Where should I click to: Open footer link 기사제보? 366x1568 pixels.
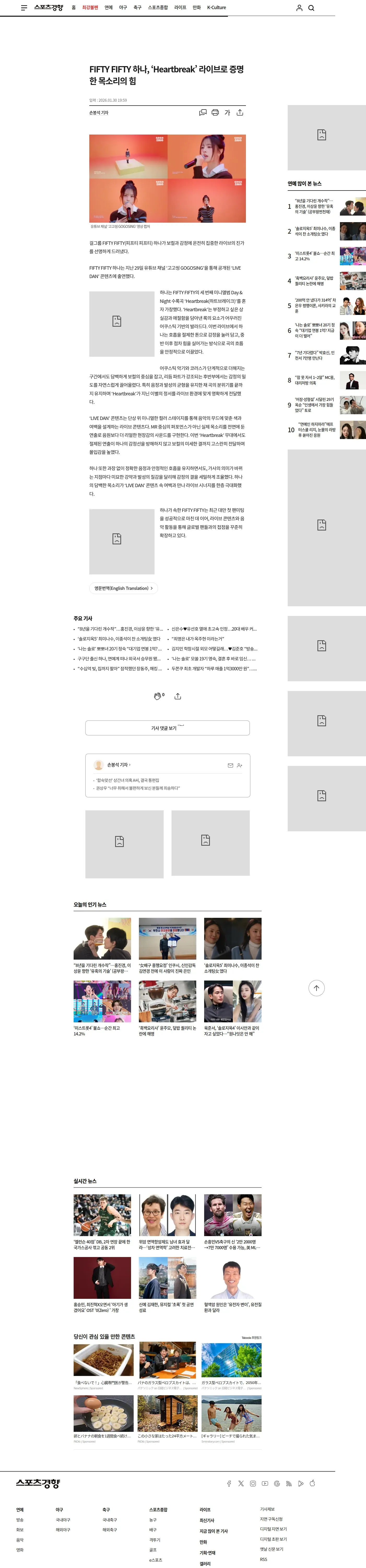268,1509
